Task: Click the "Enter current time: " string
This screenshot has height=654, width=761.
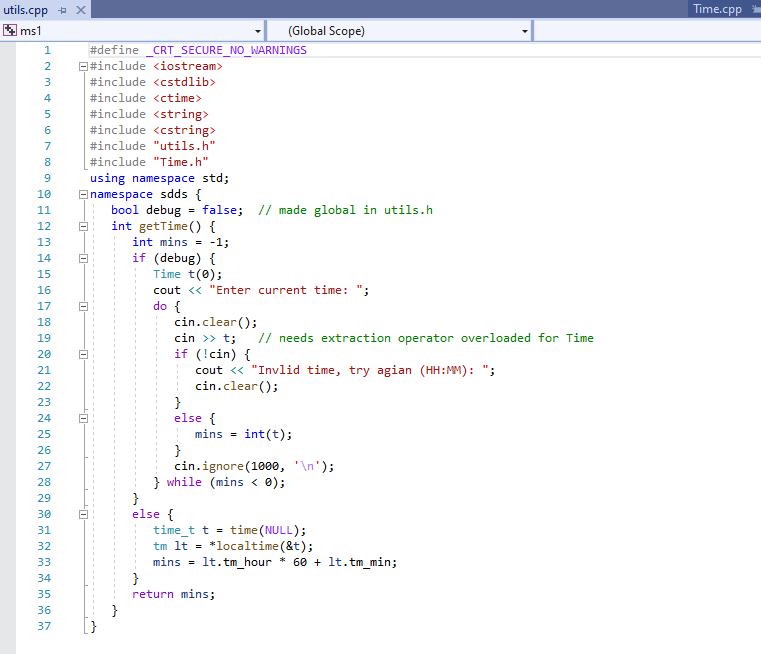Action: [x=285, y=290]
